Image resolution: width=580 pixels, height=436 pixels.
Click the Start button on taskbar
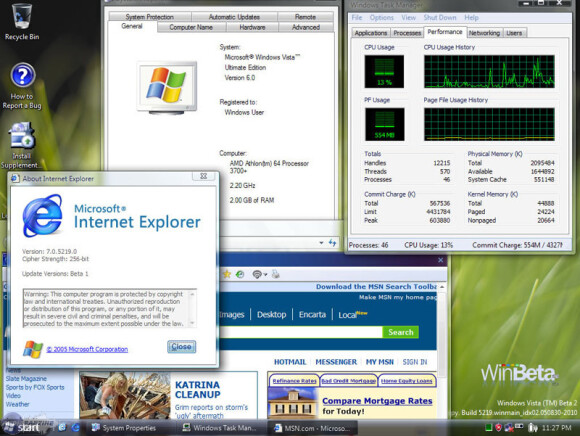pos(22,427)
